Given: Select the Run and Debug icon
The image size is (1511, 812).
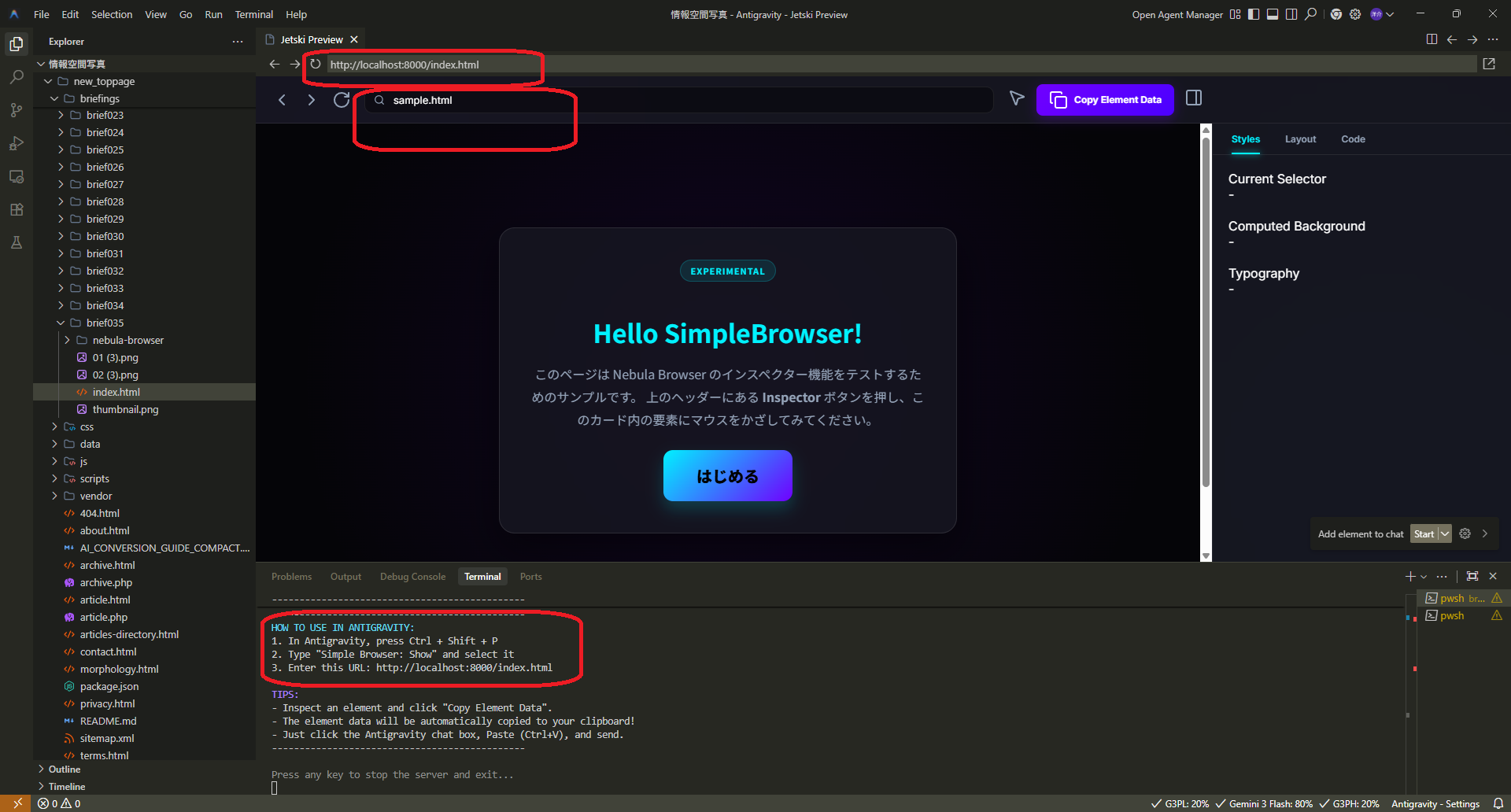Looking at the screenshot, I should pyautogui.click(x=16, y=143).
